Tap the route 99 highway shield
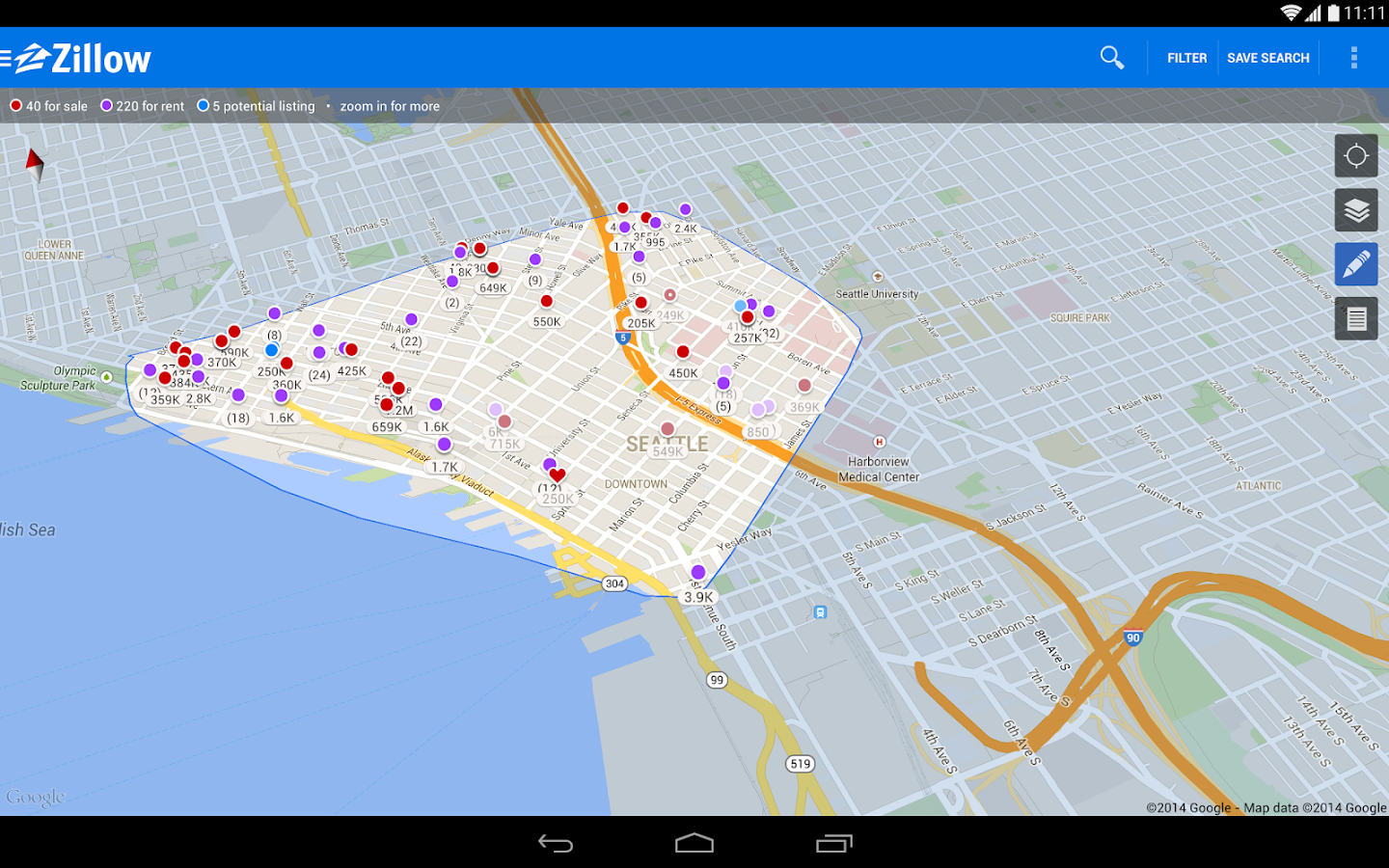This screenshot has height=868, width=1389. (x=717, y=680)
